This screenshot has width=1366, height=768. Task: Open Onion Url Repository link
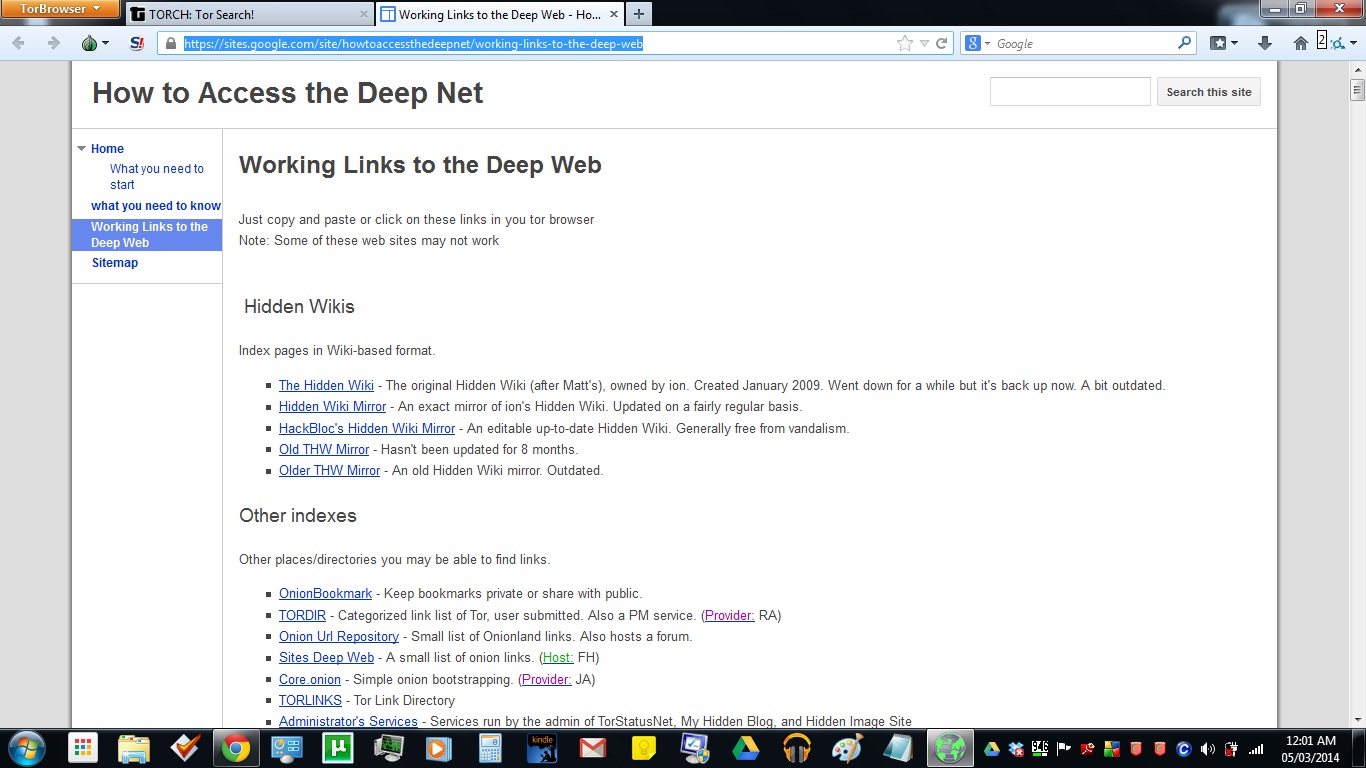pos(339,637)
